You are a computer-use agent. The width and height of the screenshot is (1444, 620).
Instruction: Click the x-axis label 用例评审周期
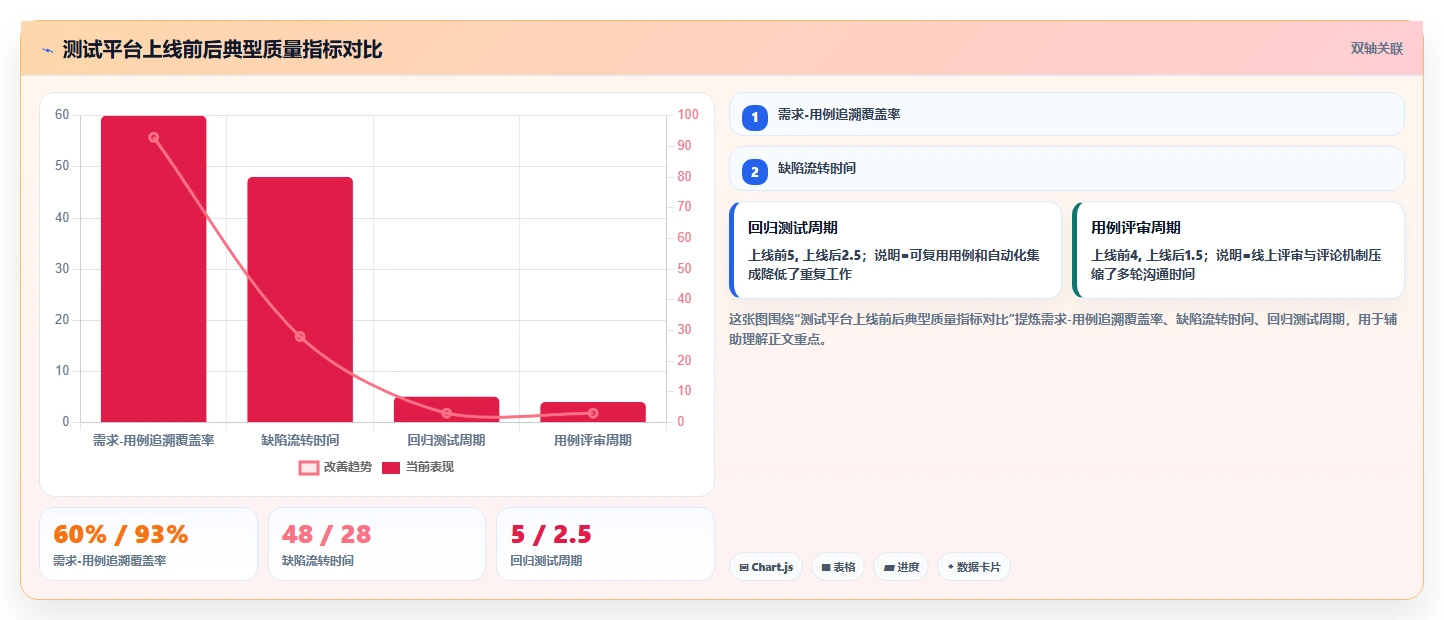[593, 440]
